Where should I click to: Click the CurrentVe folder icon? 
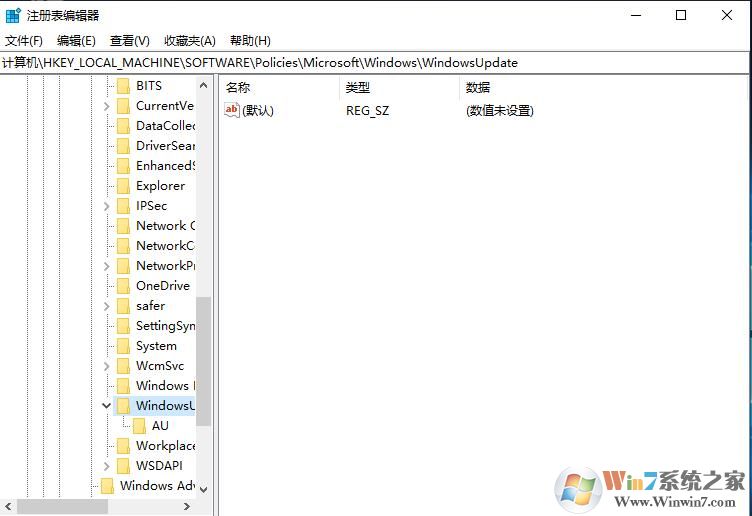[123, 106]
